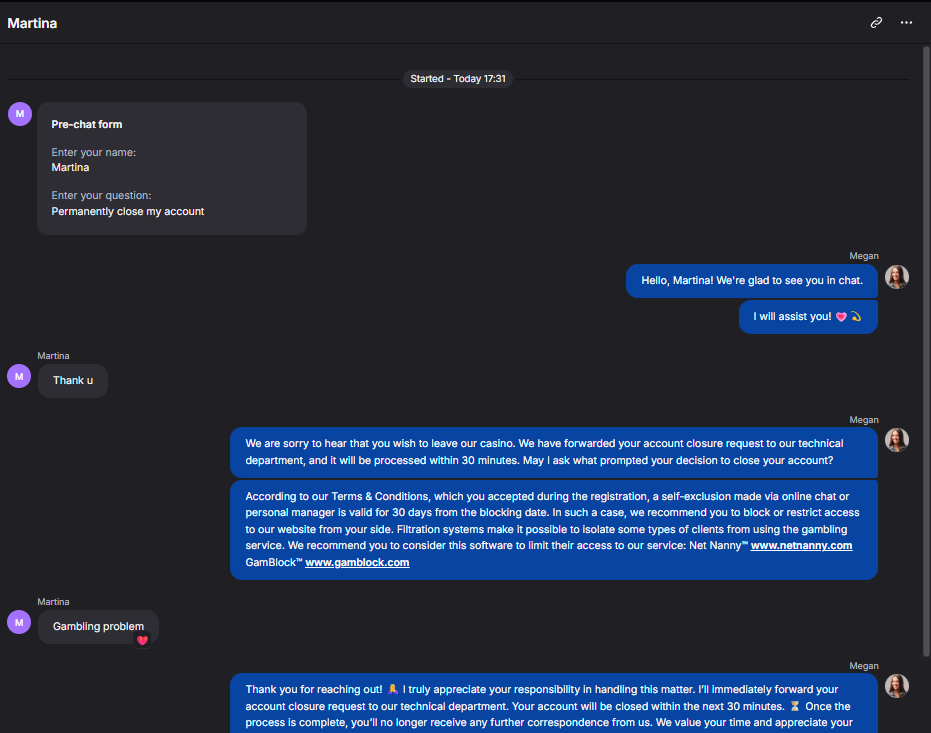The width and height of the screenshot is (931, 733).
Task: Click Megan's avatar beside the last message
Action: [x=897, y=686]
